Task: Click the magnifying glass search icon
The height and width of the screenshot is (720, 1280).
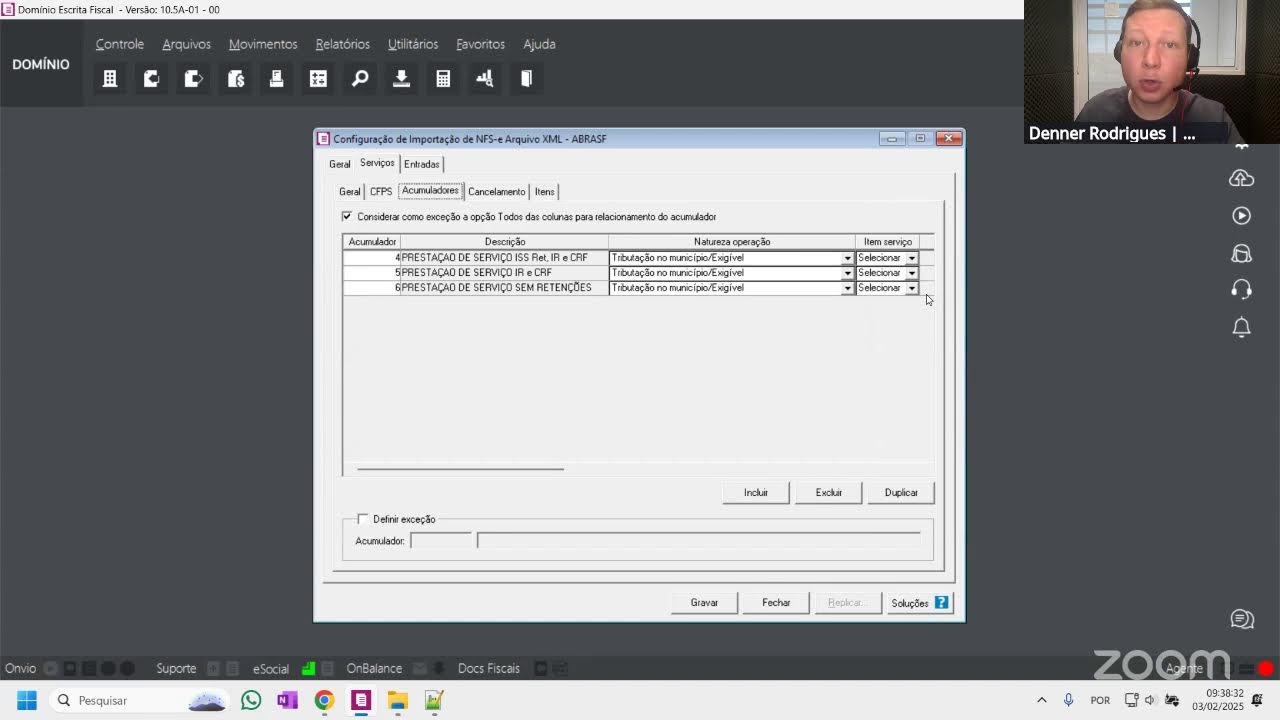Action: click(x=360, y=79)
